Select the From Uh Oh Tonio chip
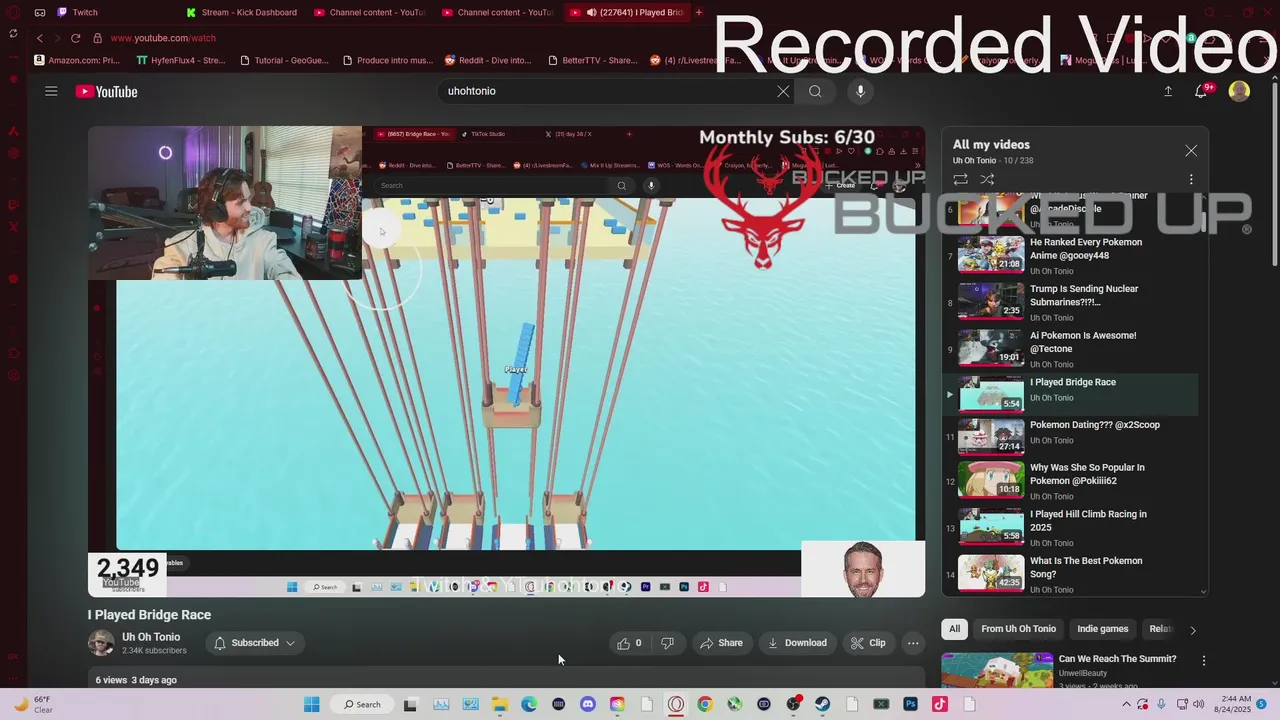1280x720 pixels. tap(1018, 629)
